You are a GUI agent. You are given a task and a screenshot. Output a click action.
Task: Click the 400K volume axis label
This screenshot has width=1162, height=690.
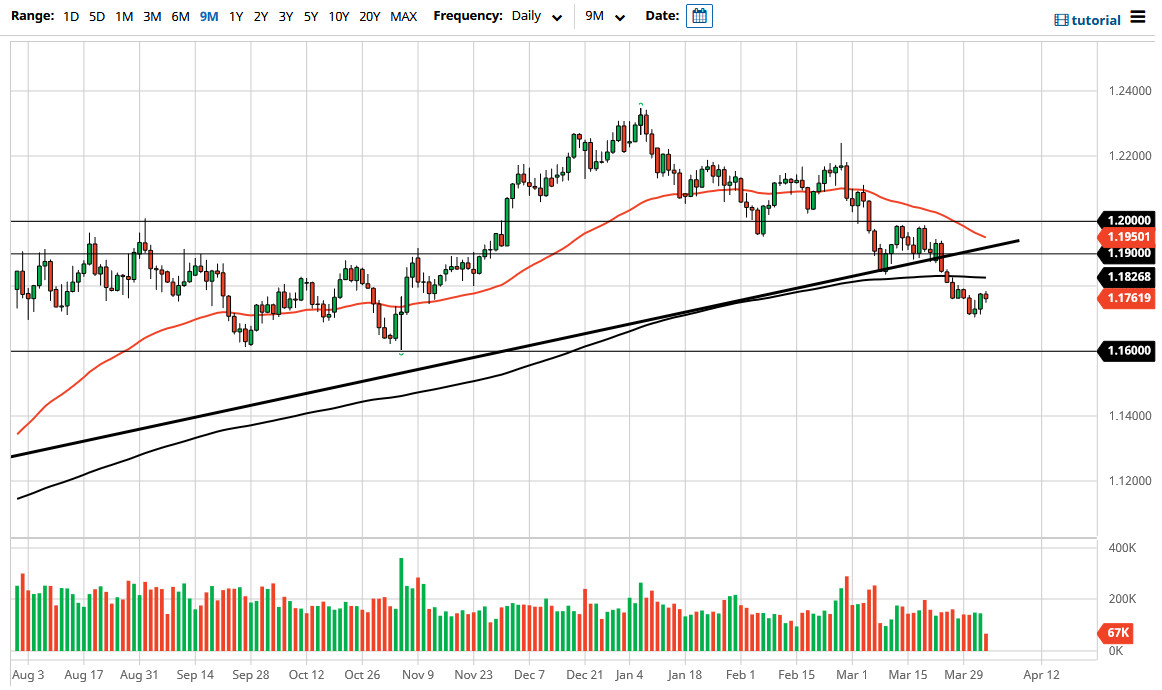(1122, 548)
